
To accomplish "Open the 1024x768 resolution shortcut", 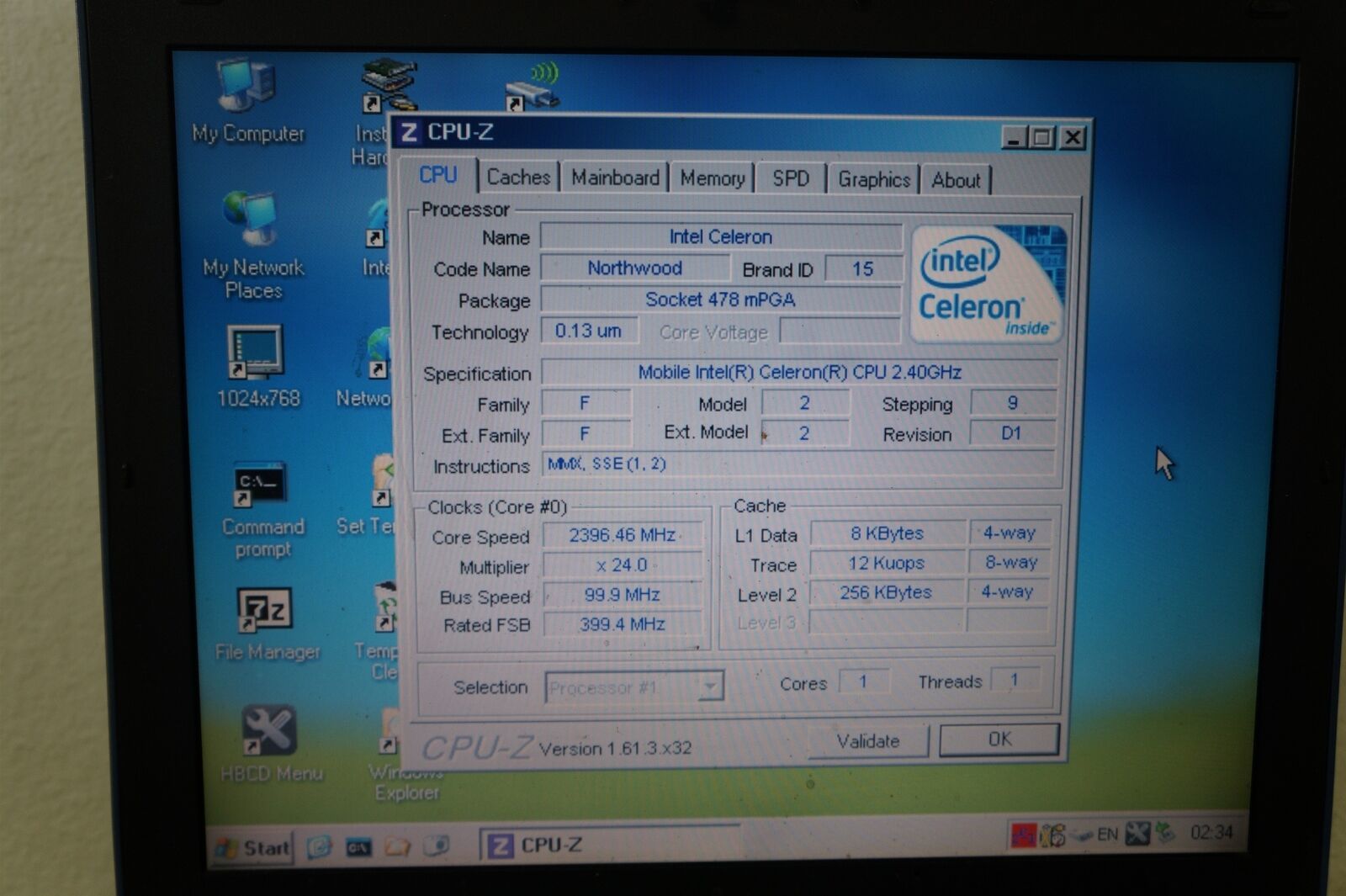I will click(257, 367).
